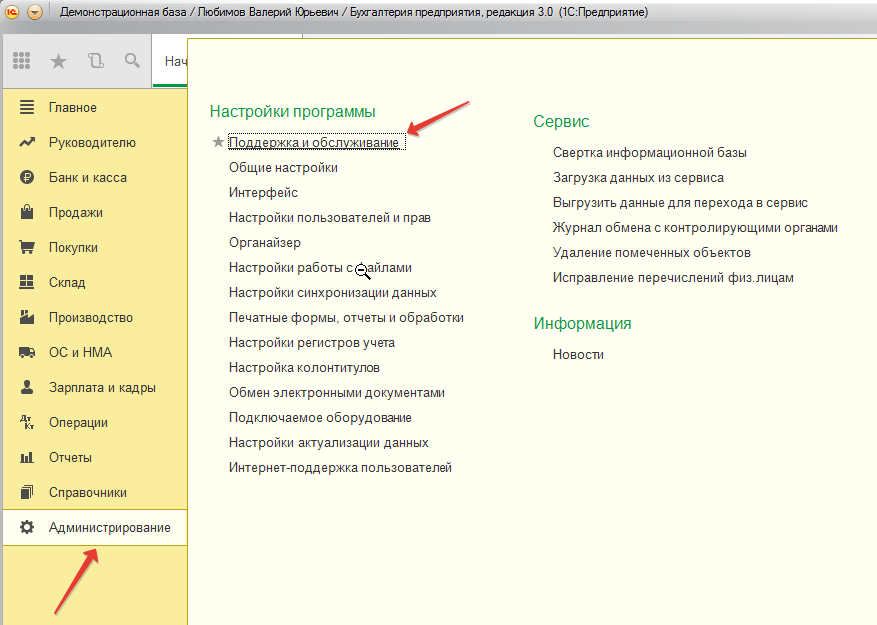Click the 1C application logo icon
877x625 pixels.
13,12
